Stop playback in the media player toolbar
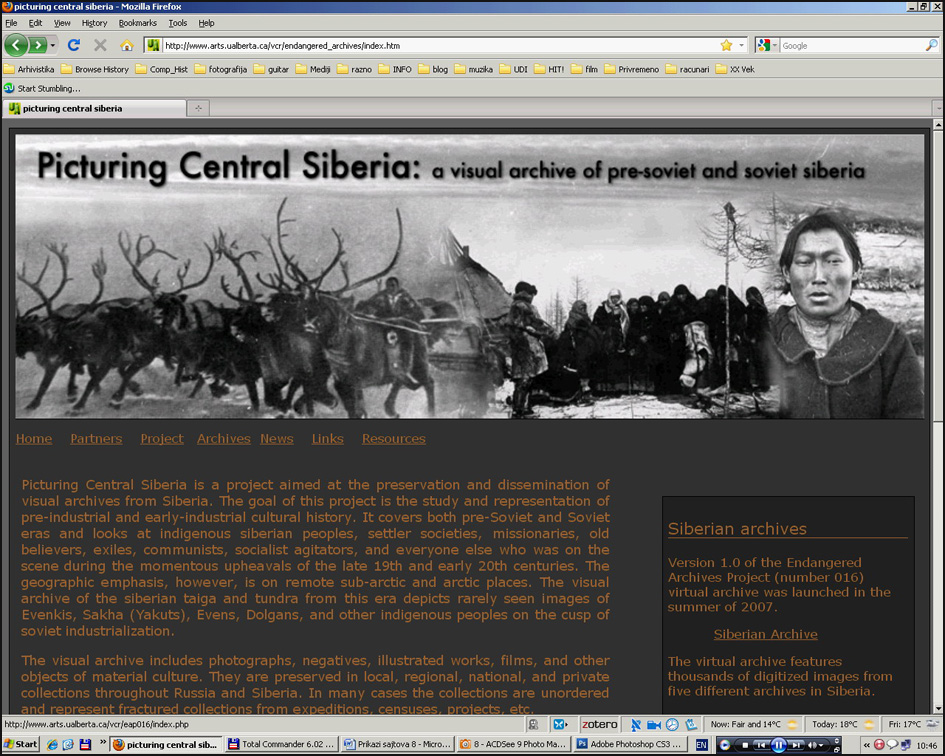The height and width of the screenshot is (756, 945). [744, 745]
